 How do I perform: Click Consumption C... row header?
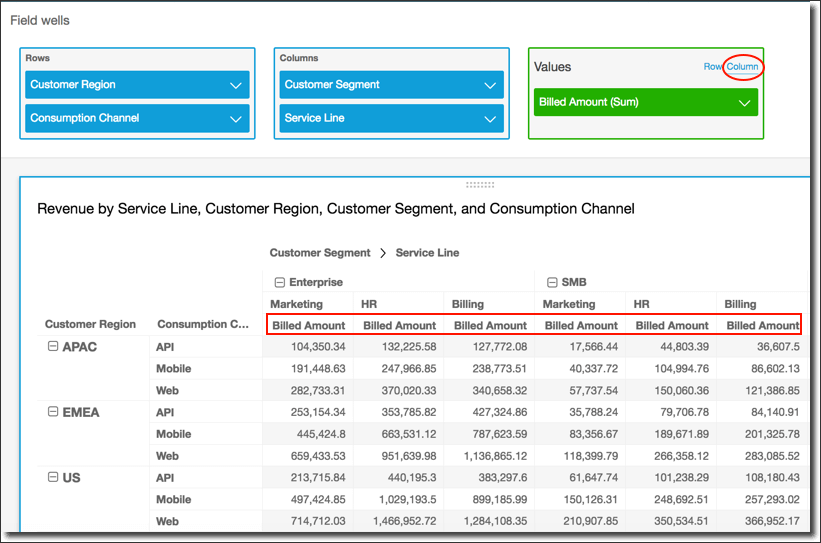203,324
